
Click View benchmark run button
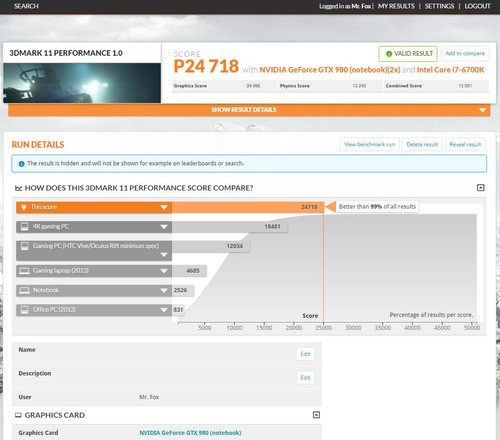369,144
